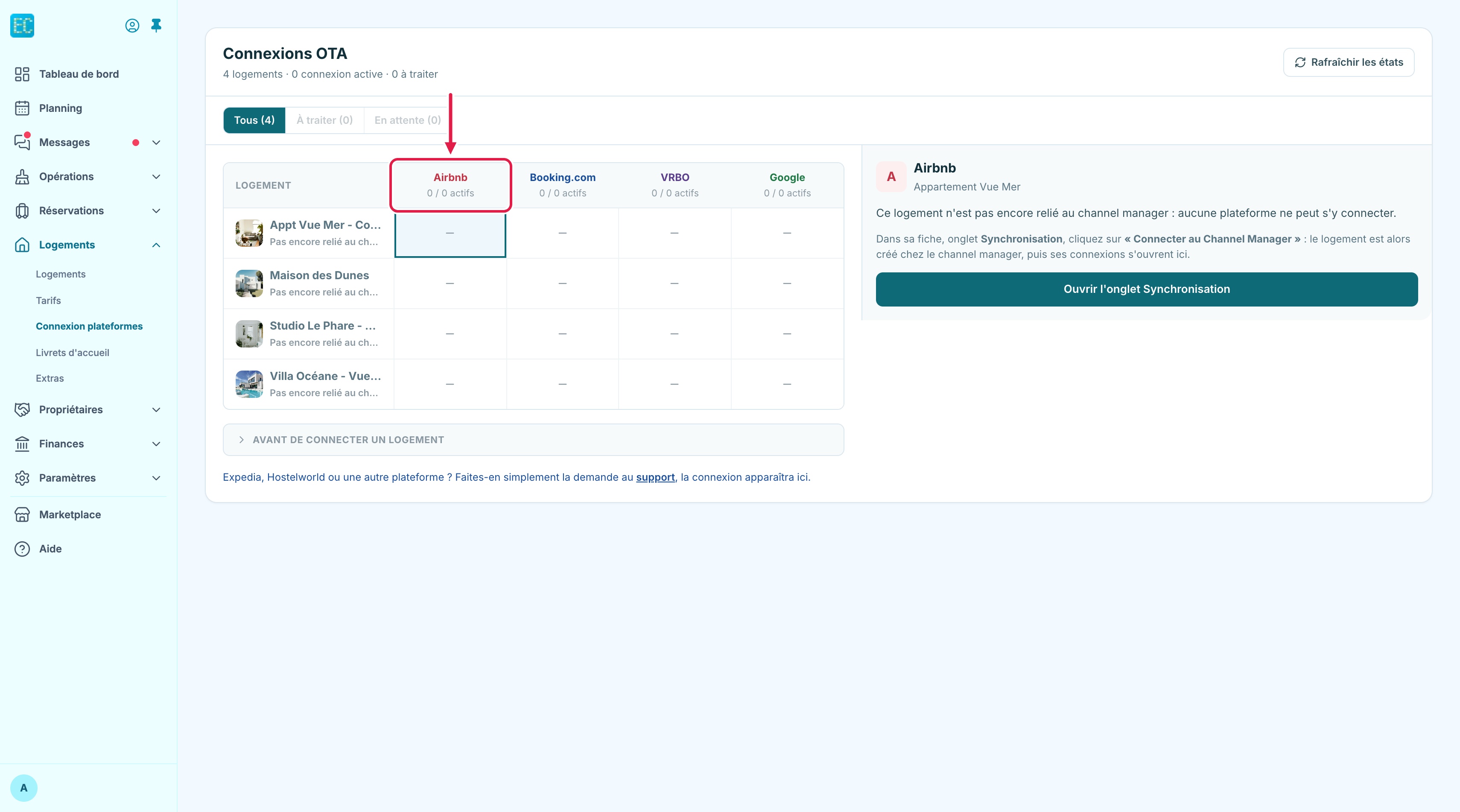This screenshot has width=1460, height=812.
Task: Expand the Messages menu chevron
Action: click(156, 143)
